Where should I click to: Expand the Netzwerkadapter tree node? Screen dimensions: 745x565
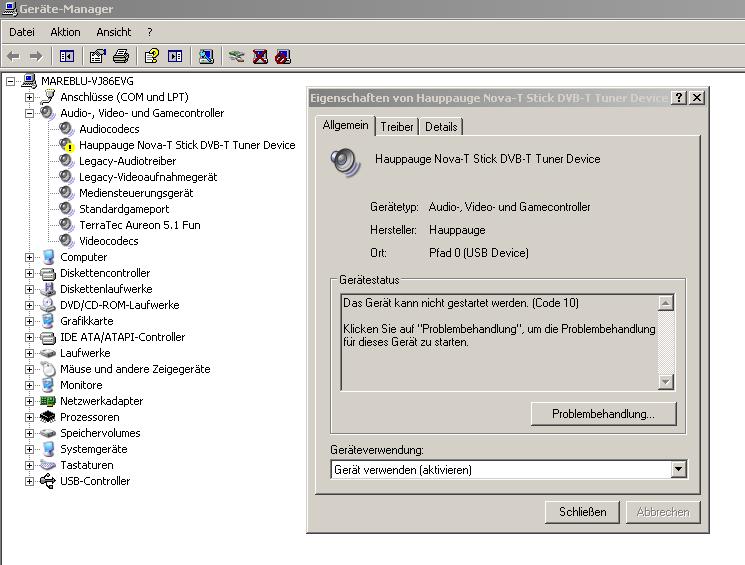pyautogui.click(x=30, y=401)
